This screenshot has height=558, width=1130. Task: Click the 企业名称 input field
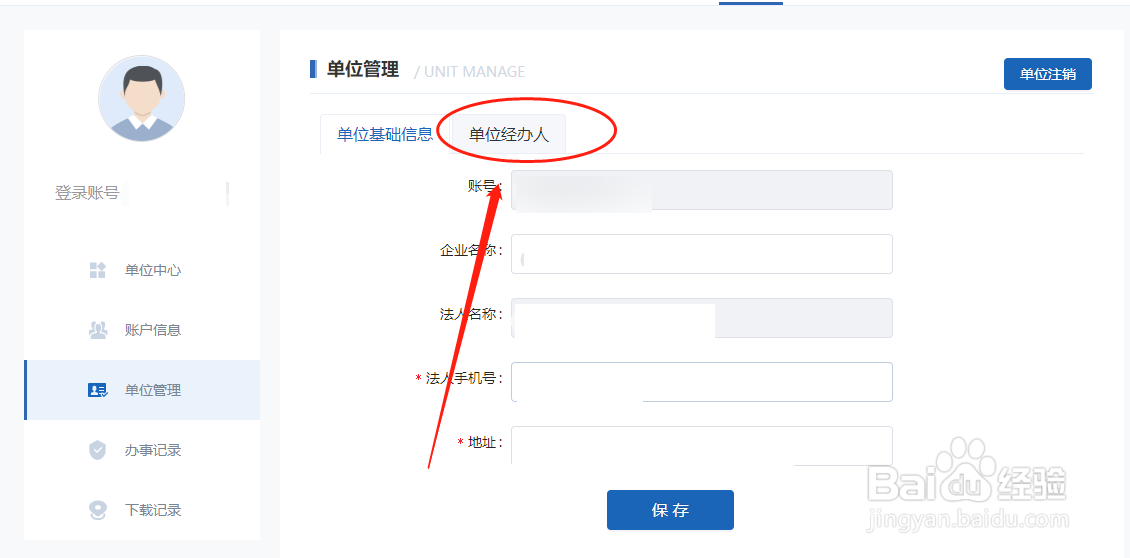click(x=702, y=254)
